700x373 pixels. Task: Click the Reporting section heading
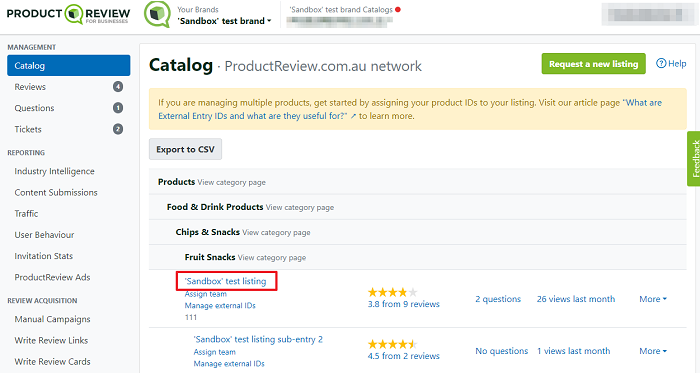click(26, 153)
